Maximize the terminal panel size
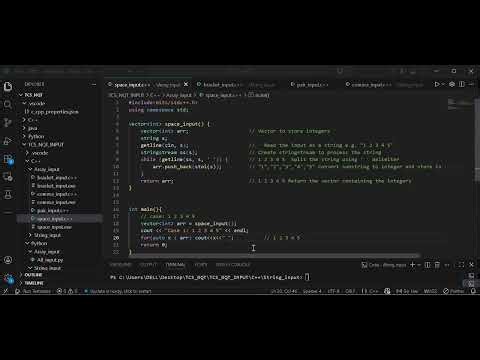This screenshot has height=360, width=480. (x=461, y=265)
